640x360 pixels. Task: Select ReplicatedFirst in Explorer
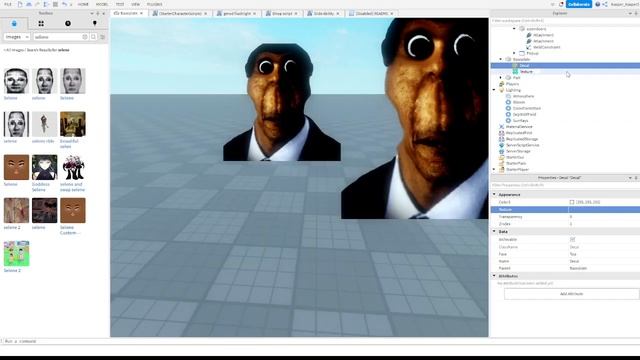pos(519,133)
